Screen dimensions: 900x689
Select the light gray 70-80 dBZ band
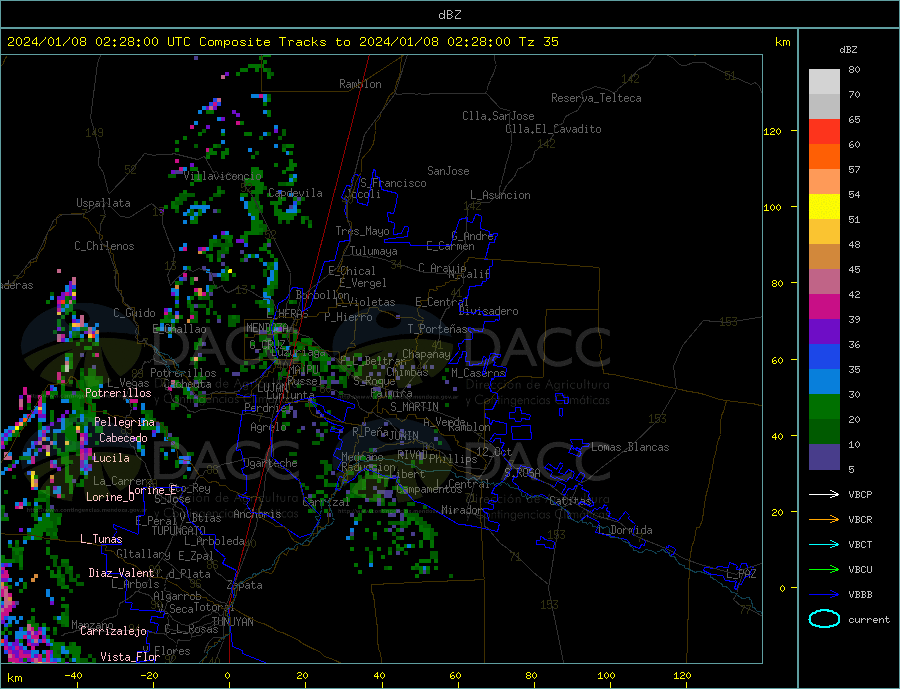pyautogui.click(x=824, y=82)
